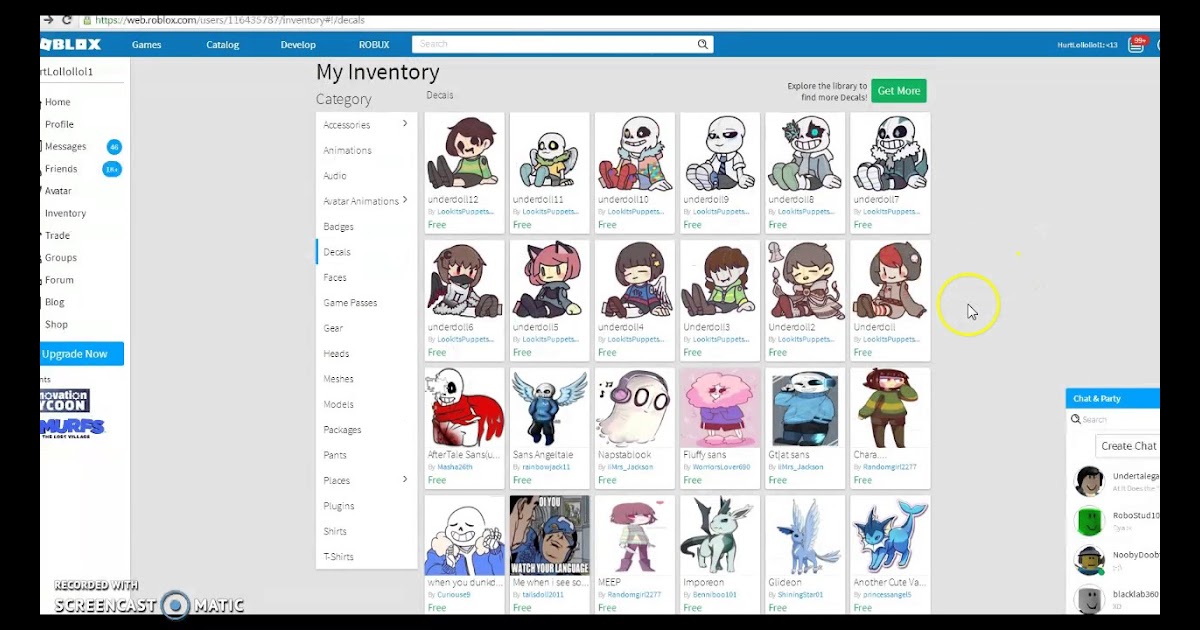Open the Develop tab in navbar
Image resolution: width=1200 pixels, height=630 pixels.
pos(298,44)
